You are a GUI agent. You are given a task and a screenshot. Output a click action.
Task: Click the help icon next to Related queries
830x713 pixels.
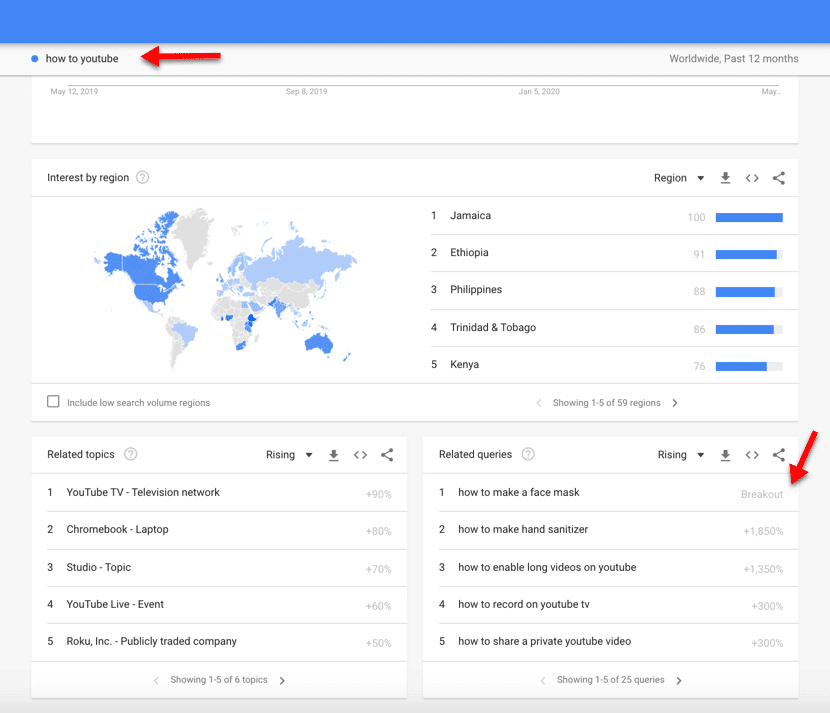click(527, 454)
